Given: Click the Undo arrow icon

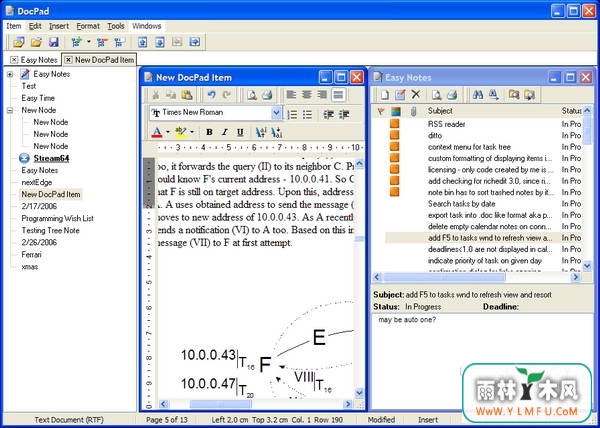Looking at the screenshot, I should pos(211,95).
